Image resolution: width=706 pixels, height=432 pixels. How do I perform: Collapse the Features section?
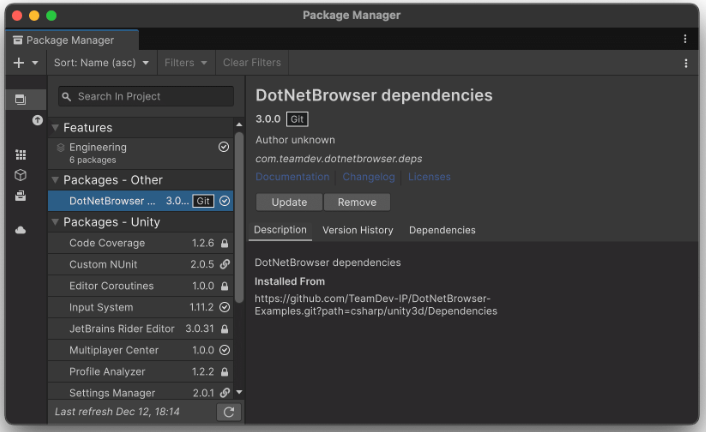[55, 127]
